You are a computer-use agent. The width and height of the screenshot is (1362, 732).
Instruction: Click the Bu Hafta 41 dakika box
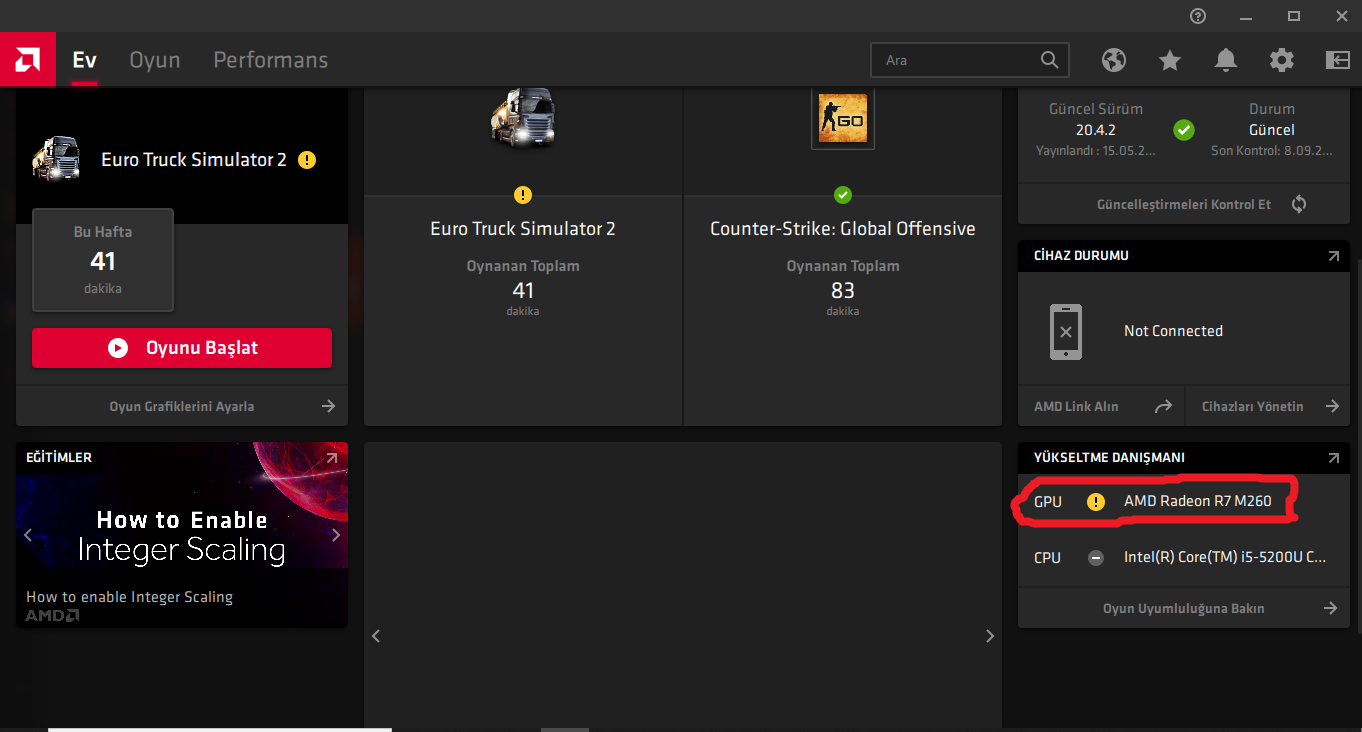(x=103, y=260)
